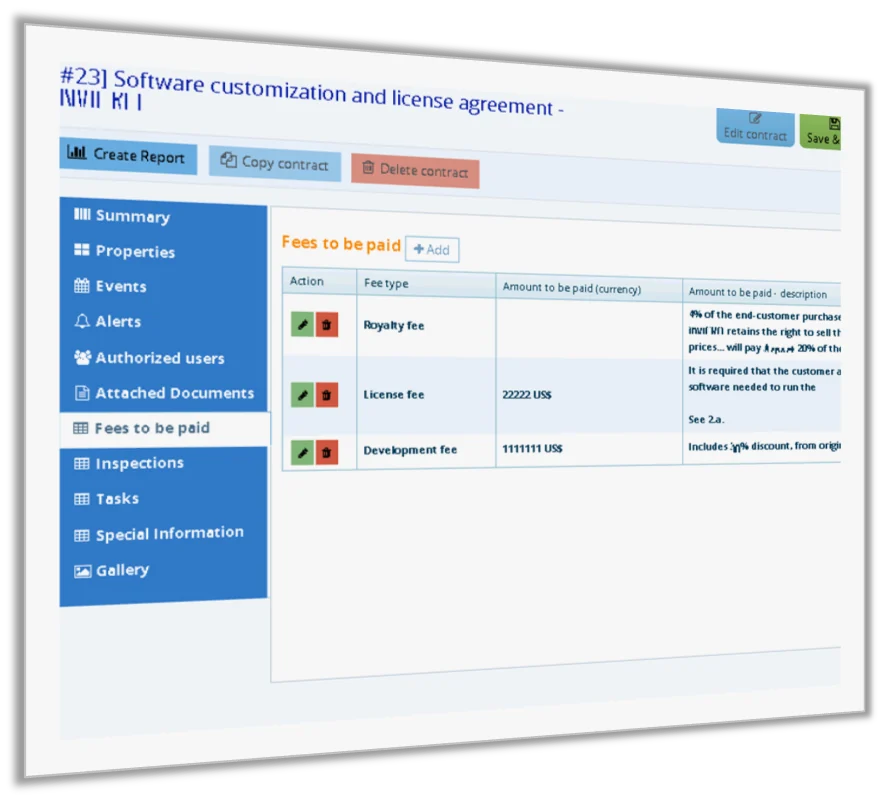Open the Inspections section

coord(163,463)
